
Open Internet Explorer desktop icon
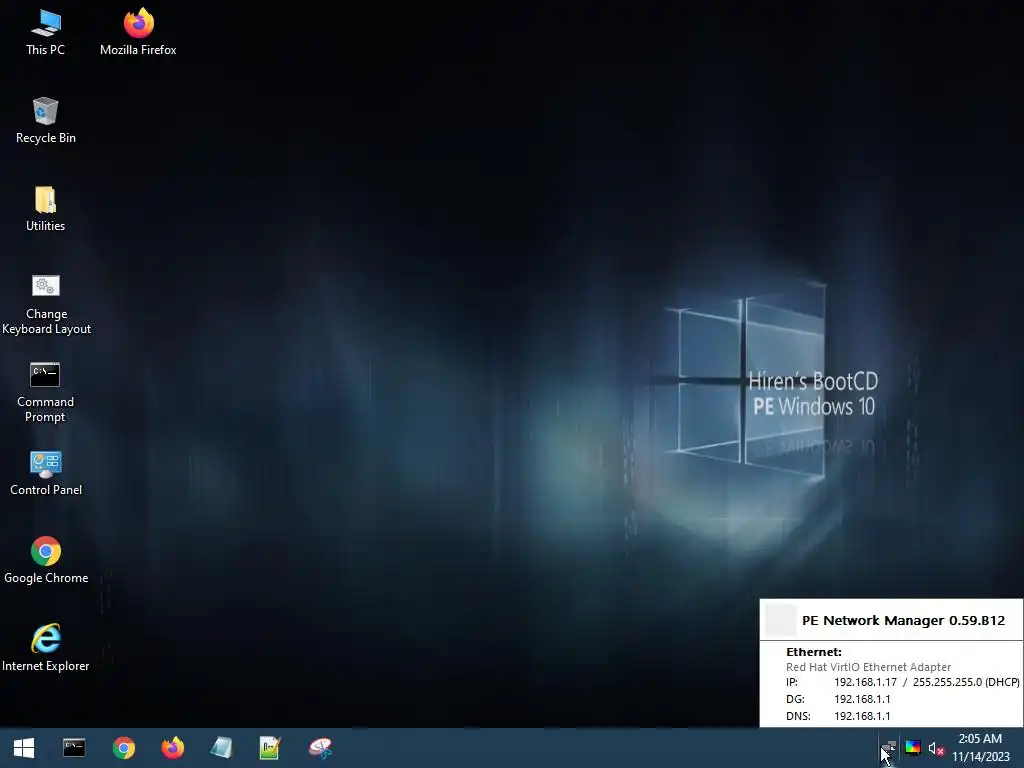point(46,648)
